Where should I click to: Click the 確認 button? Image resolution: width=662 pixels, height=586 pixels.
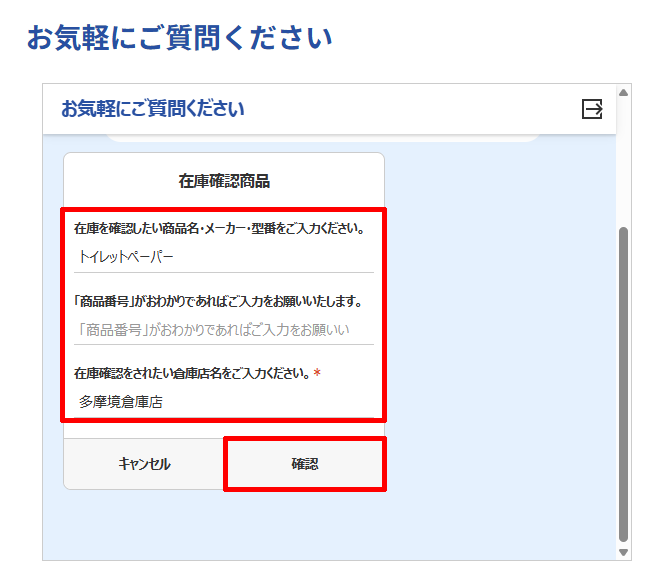[305, 464]
